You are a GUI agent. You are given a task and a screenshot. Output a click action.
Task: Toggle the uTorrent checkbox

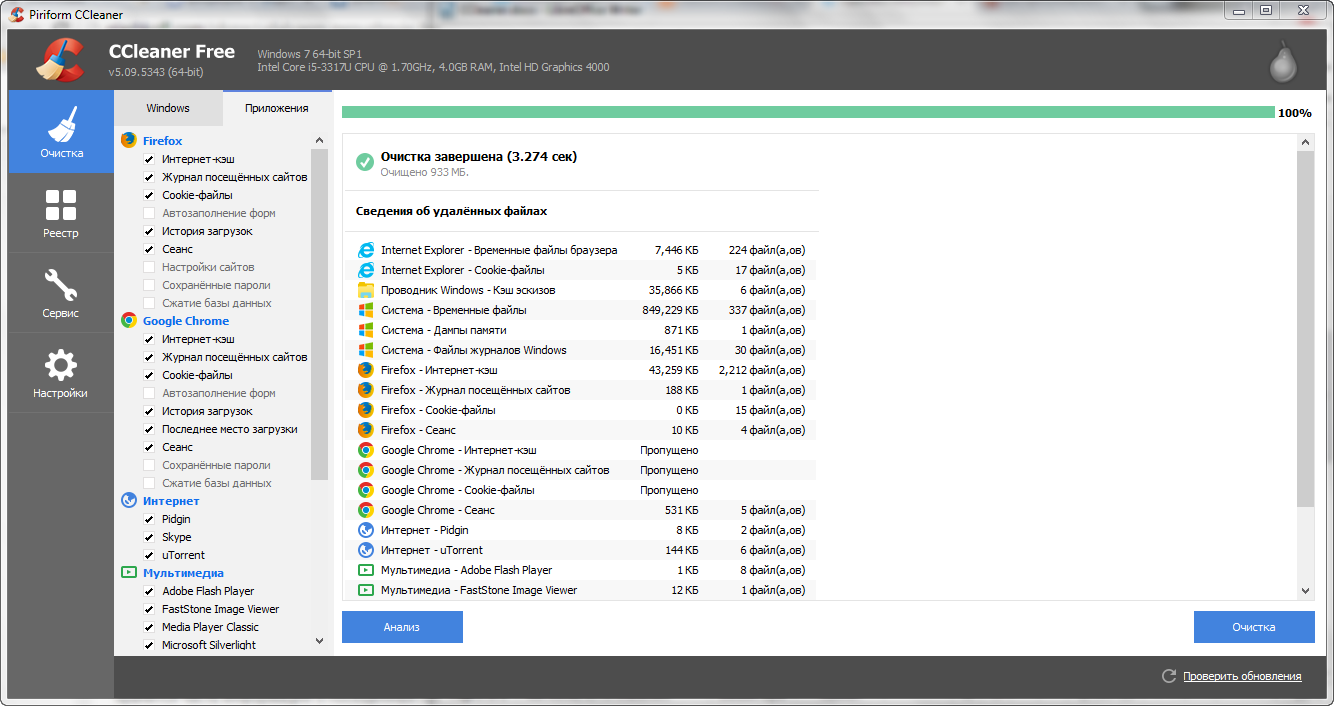(149, 555)
